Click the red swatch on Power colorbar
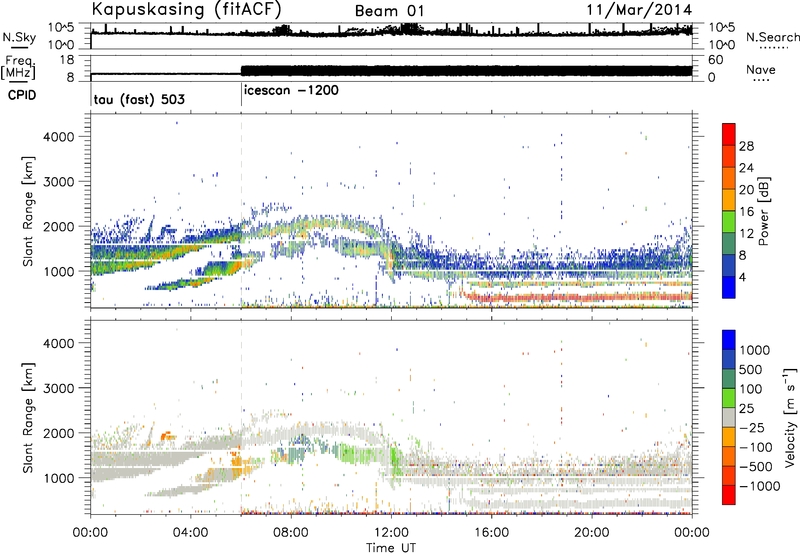This screenshot has height=554, width=800. coord(729,134)
